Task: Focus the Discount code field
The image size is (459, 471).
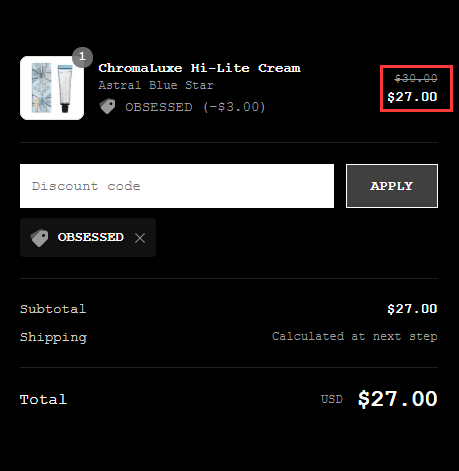Action: (x=177, y=186)
